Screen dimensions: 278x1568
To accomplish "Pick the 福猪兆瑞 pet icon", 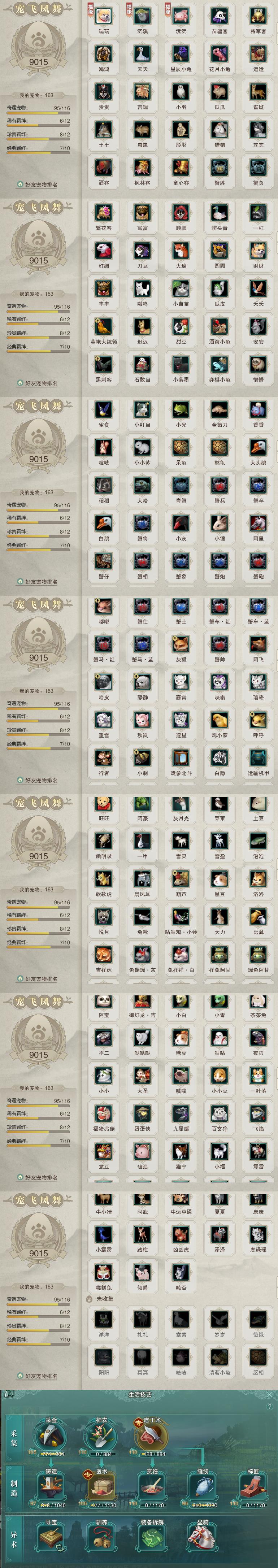I will tap(104, 1113).
